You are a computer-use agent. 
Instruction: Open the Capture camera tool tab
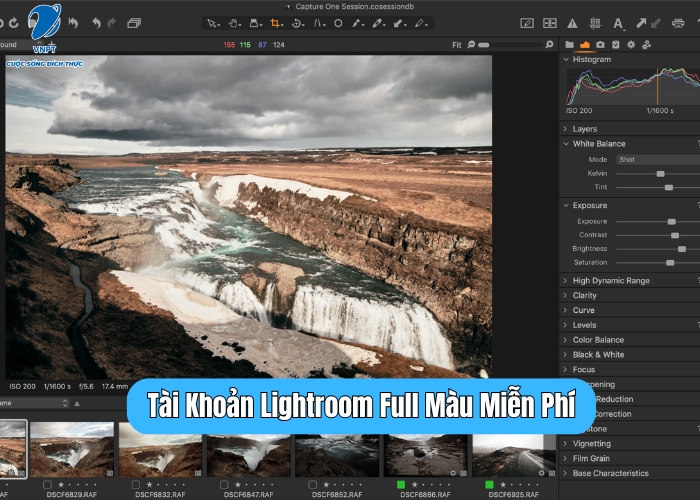pos(600,44)
